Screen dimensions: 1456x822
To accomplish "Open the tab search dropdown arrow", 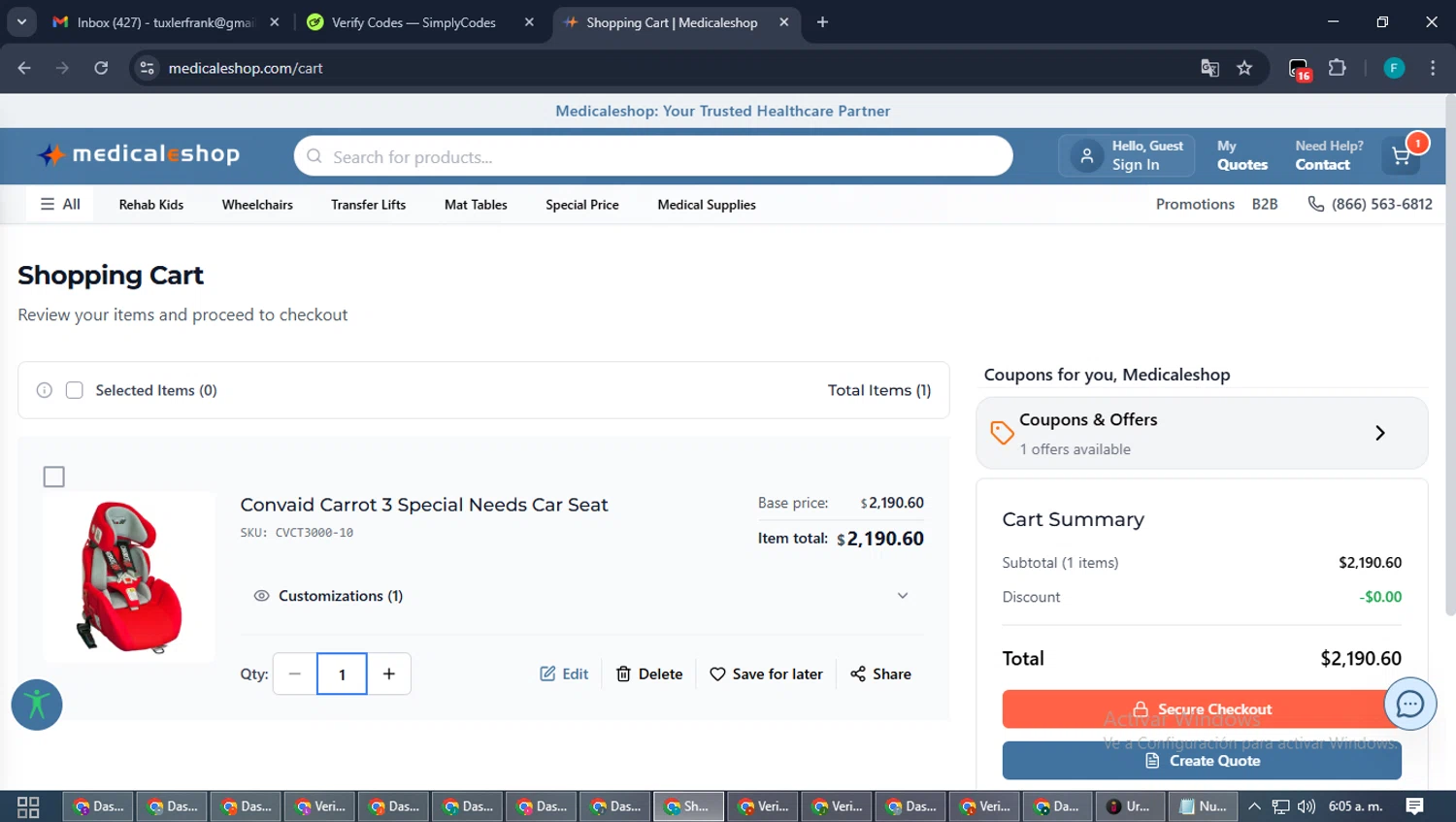I will pyautogui.click(x=21, y=21).
